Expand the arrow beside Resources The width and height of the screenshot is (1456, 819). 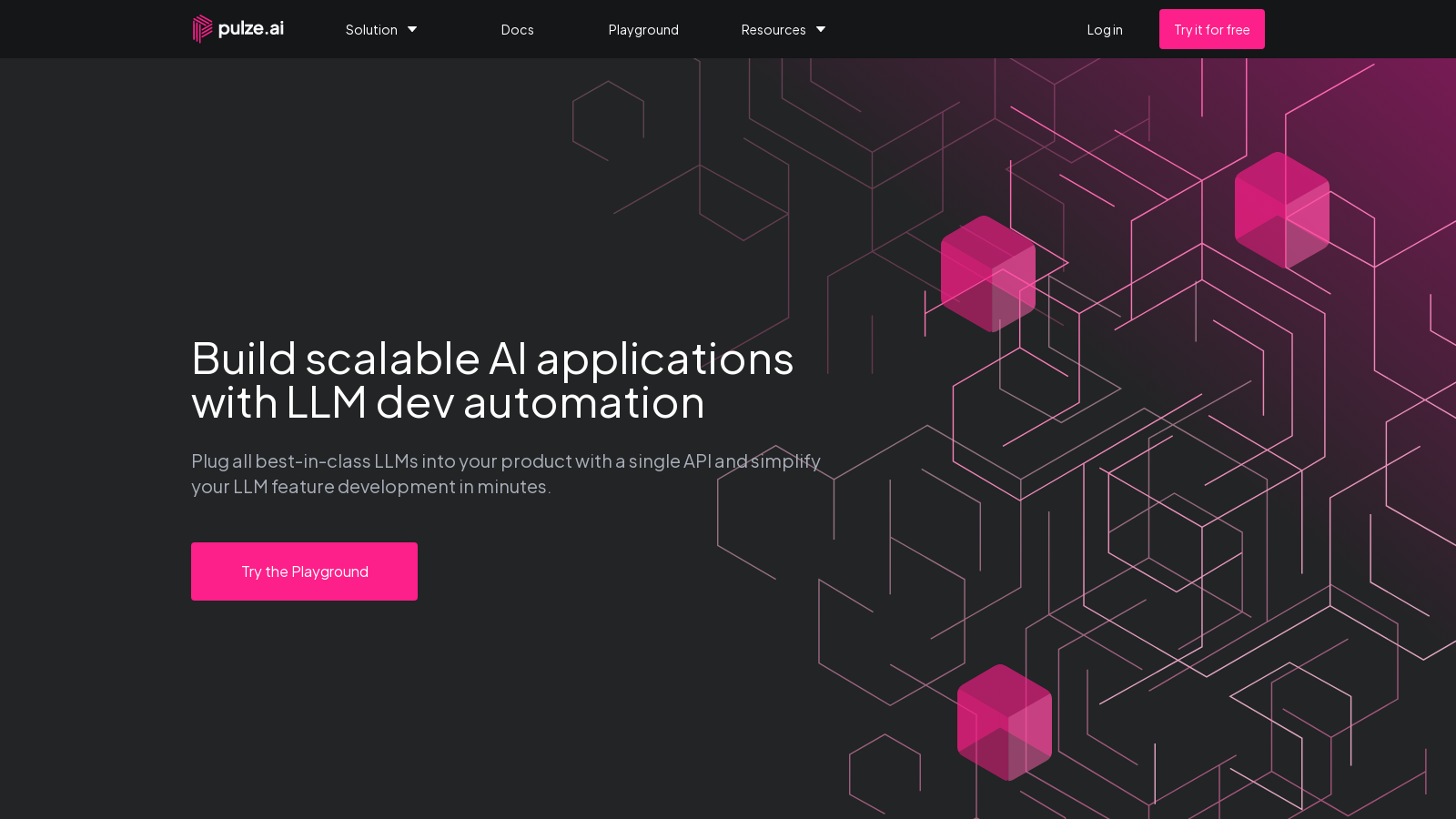click(821, 30)
